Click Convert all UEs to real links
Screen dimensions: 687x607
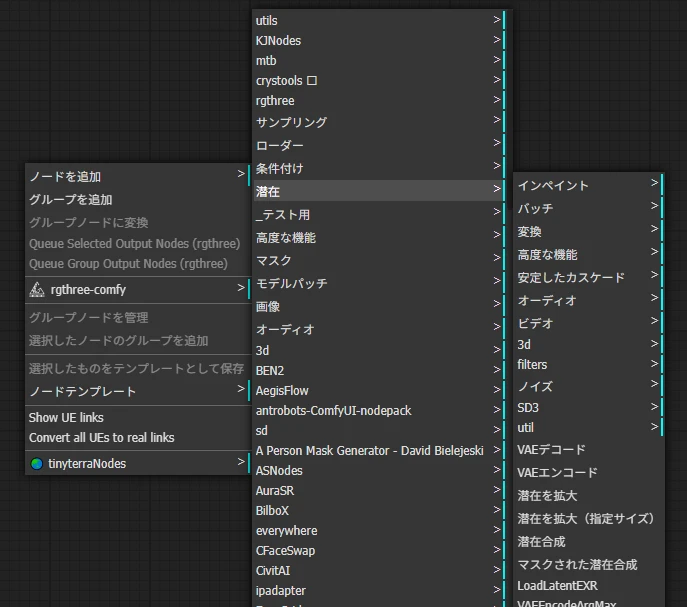[x=101, y=437]
